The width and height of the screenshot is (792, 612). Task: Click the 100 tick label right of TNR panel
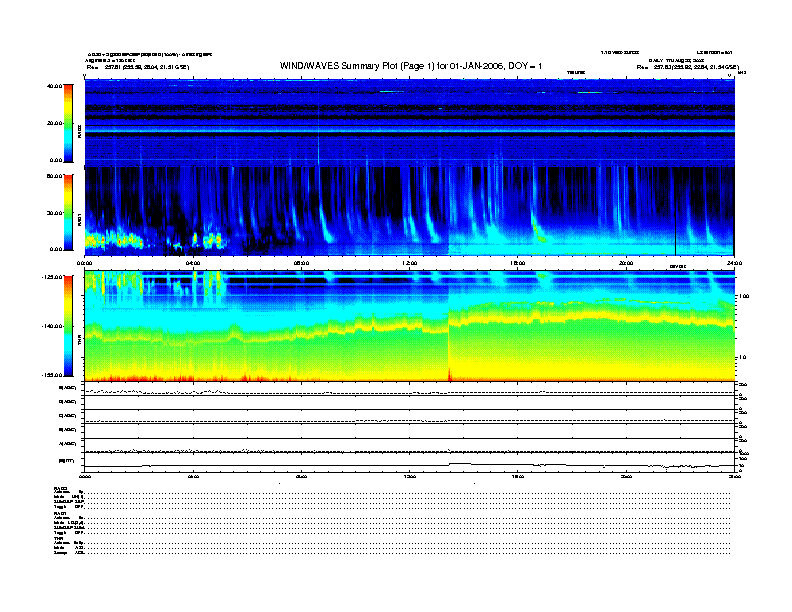(x=744, y=296)
